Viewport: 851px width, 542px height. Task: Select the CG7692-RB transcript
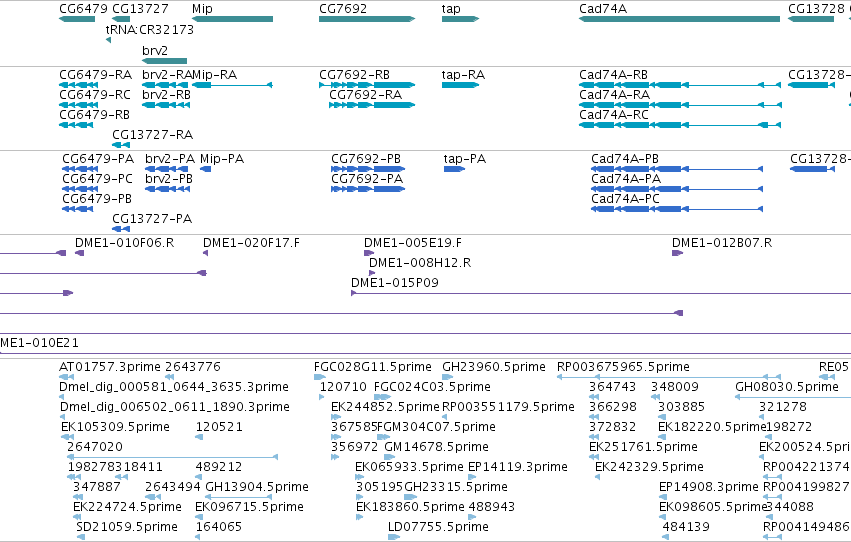(x=367, y=85)
